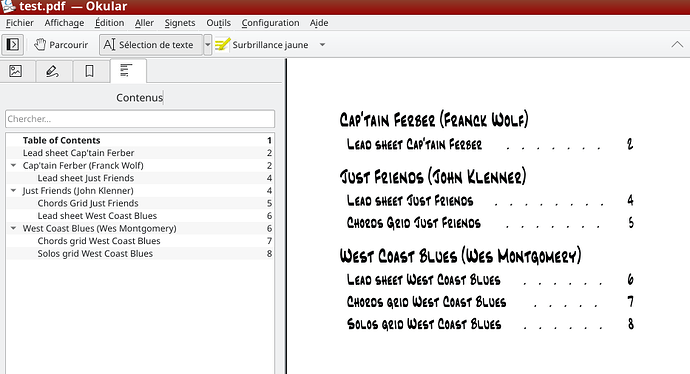Image resolution: width=690 pixels, height=374 pixels.
Task: Collapse the toolbar with the chevron arrow
Action: pyautogui.click(x=677, y=44)
